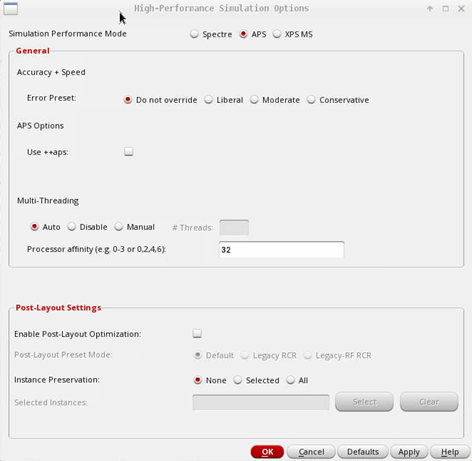
Task: Click the 'Accuracy + Speed' label
Action: click(x=51, y=72)
